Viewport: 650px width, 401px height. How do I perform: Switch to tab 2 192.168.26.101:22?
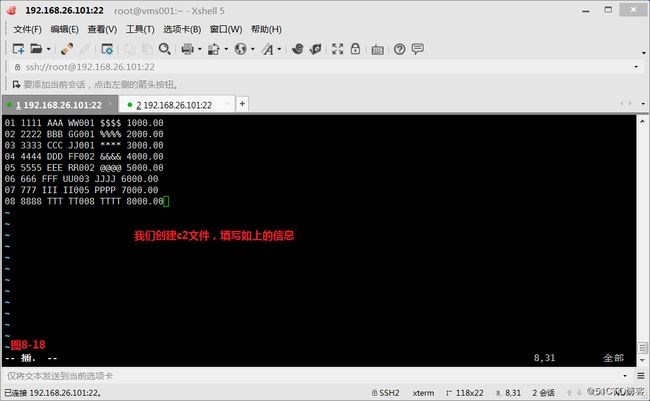pyautogui.click(x=177, y=105)
